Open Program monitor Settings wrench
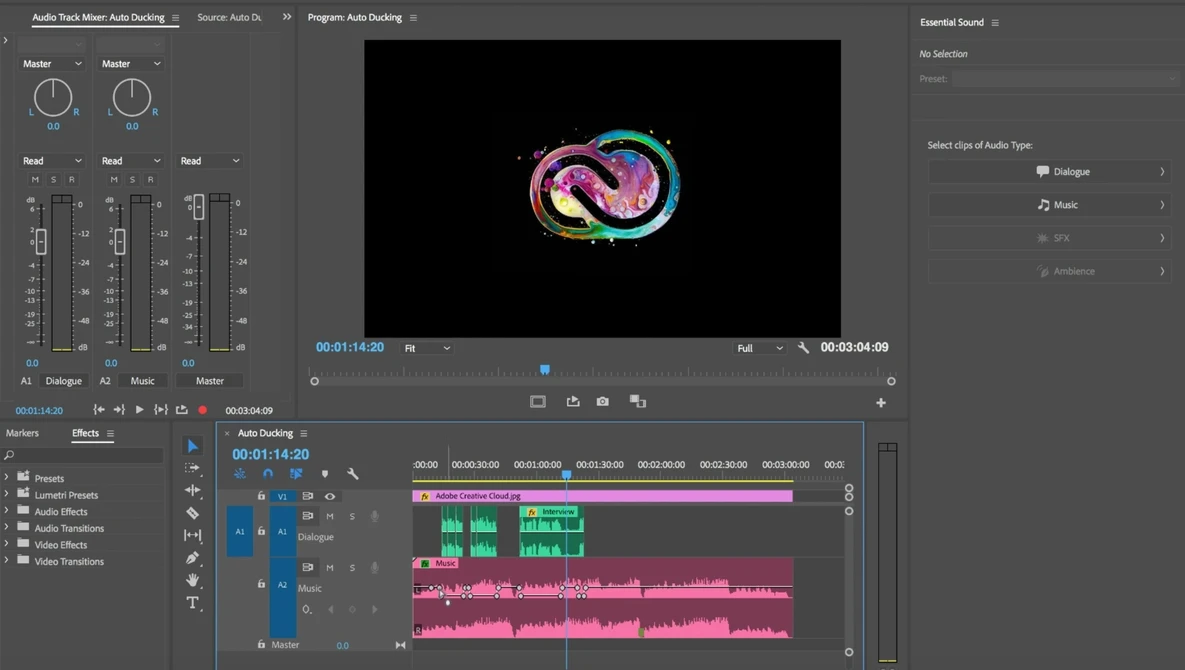The image size is (1185, 670). (803, 347)
